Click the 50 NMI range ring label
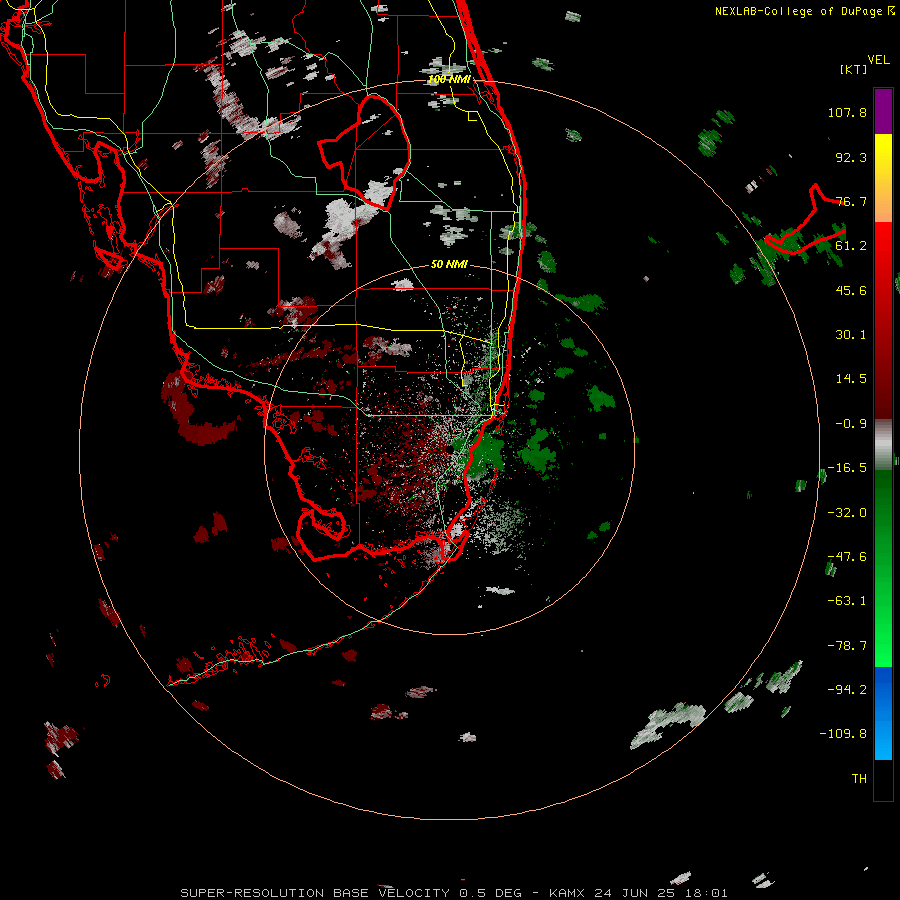The height and width of the screenshot is (900, 900). [449, 264]
